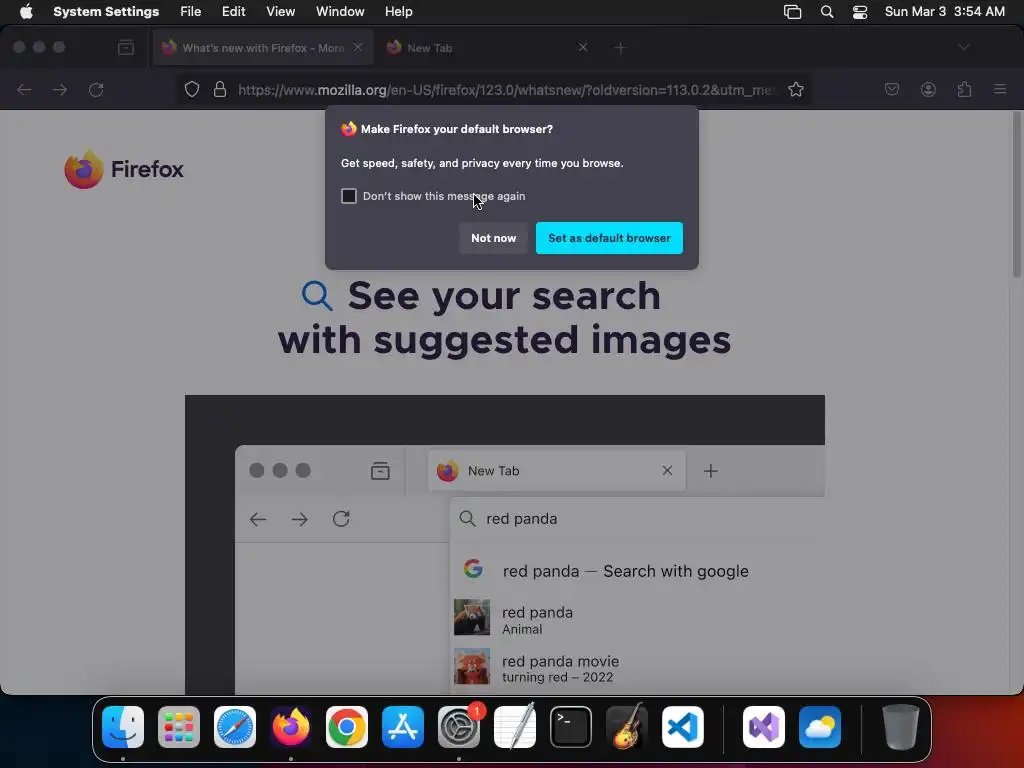Open the Edit menu
The image size is (1024, 768).
233,11
